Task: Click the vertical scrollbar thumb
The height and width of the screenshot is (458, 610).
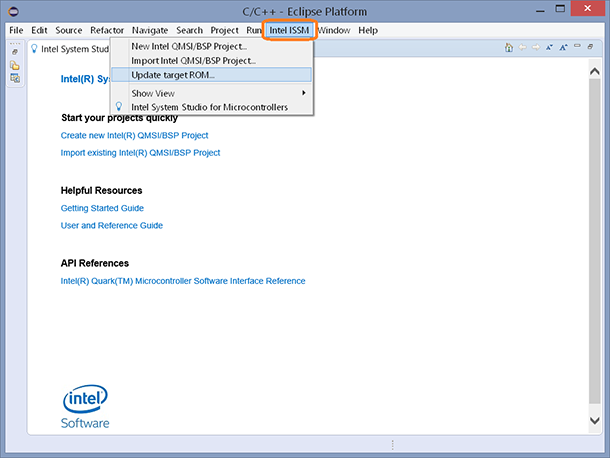Action: (594, 240)
